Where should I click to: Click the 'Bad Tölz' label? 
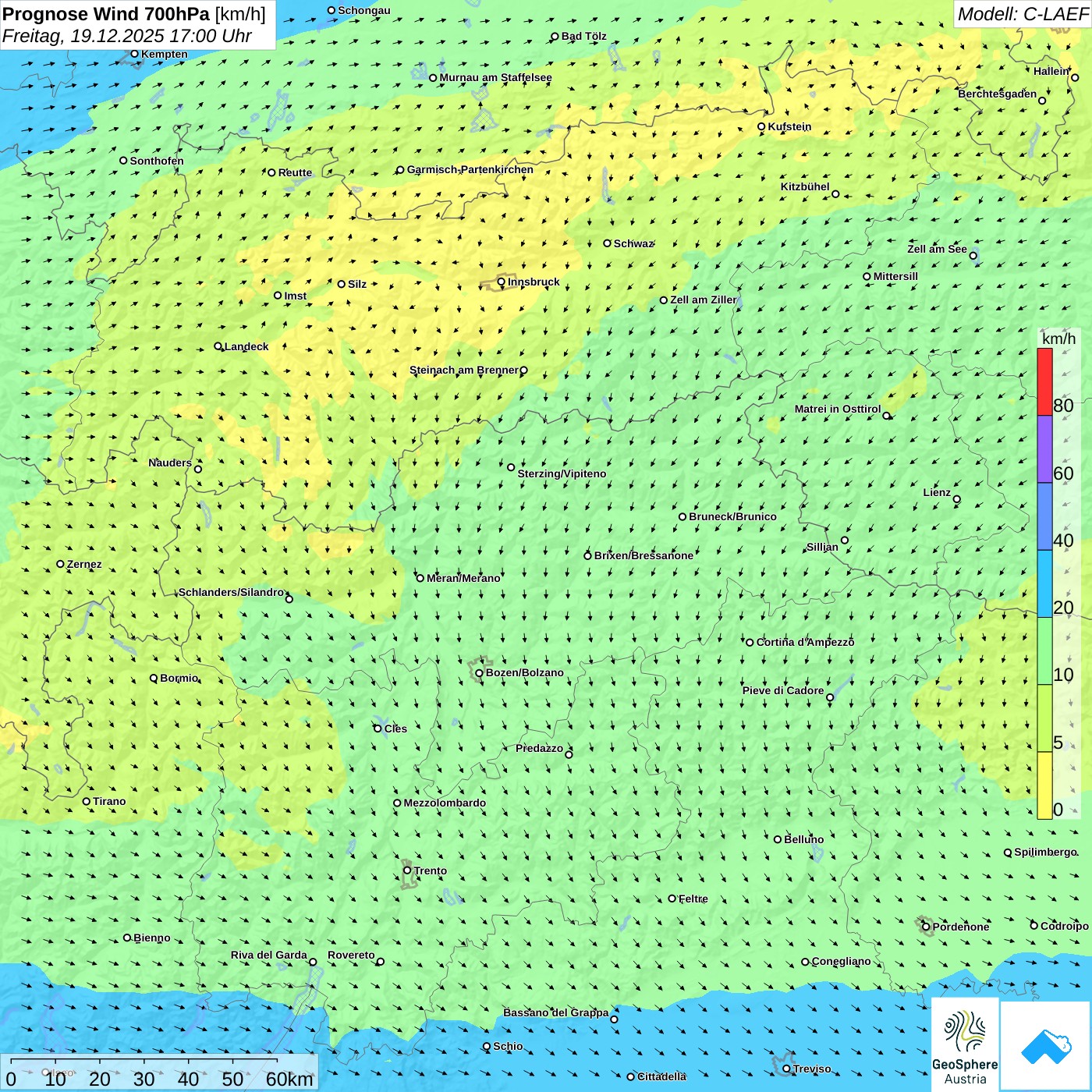(584, 36)
